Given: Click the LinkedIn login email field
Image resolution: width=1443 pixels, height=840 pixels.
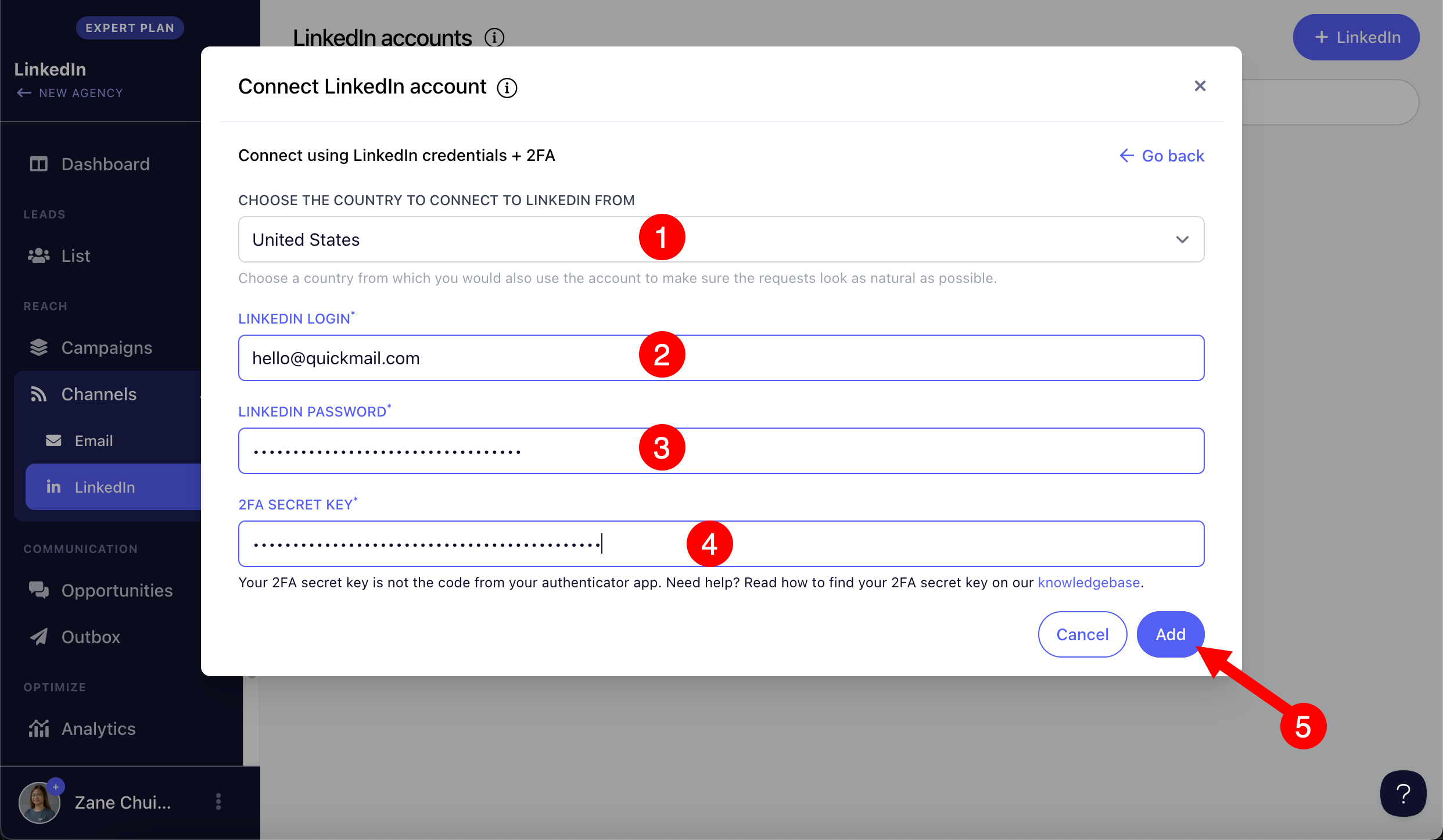Looking at the screenshot, I should coord(721,358).
